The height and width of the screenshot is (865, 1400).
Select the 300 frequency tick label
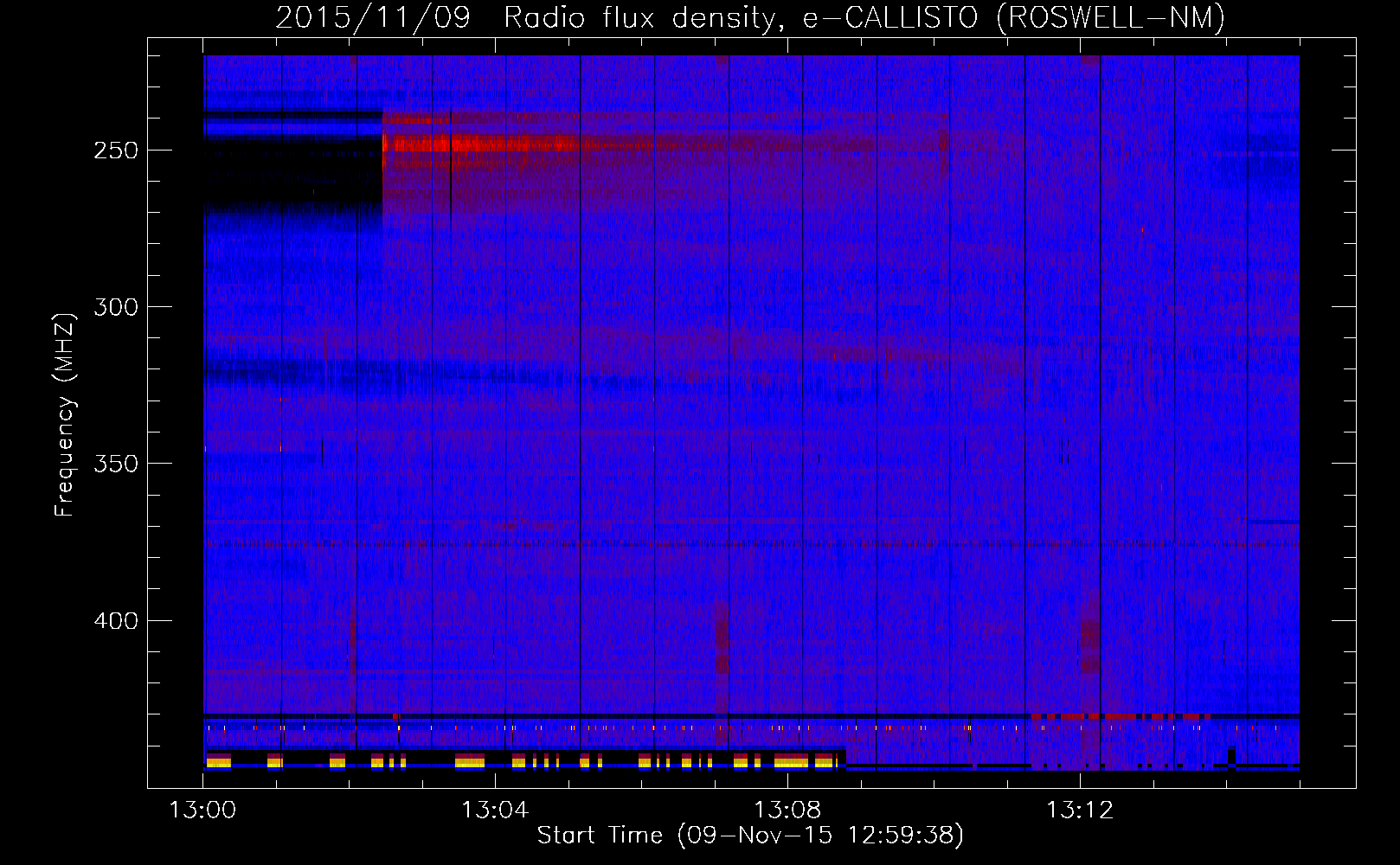coord(116,307)
